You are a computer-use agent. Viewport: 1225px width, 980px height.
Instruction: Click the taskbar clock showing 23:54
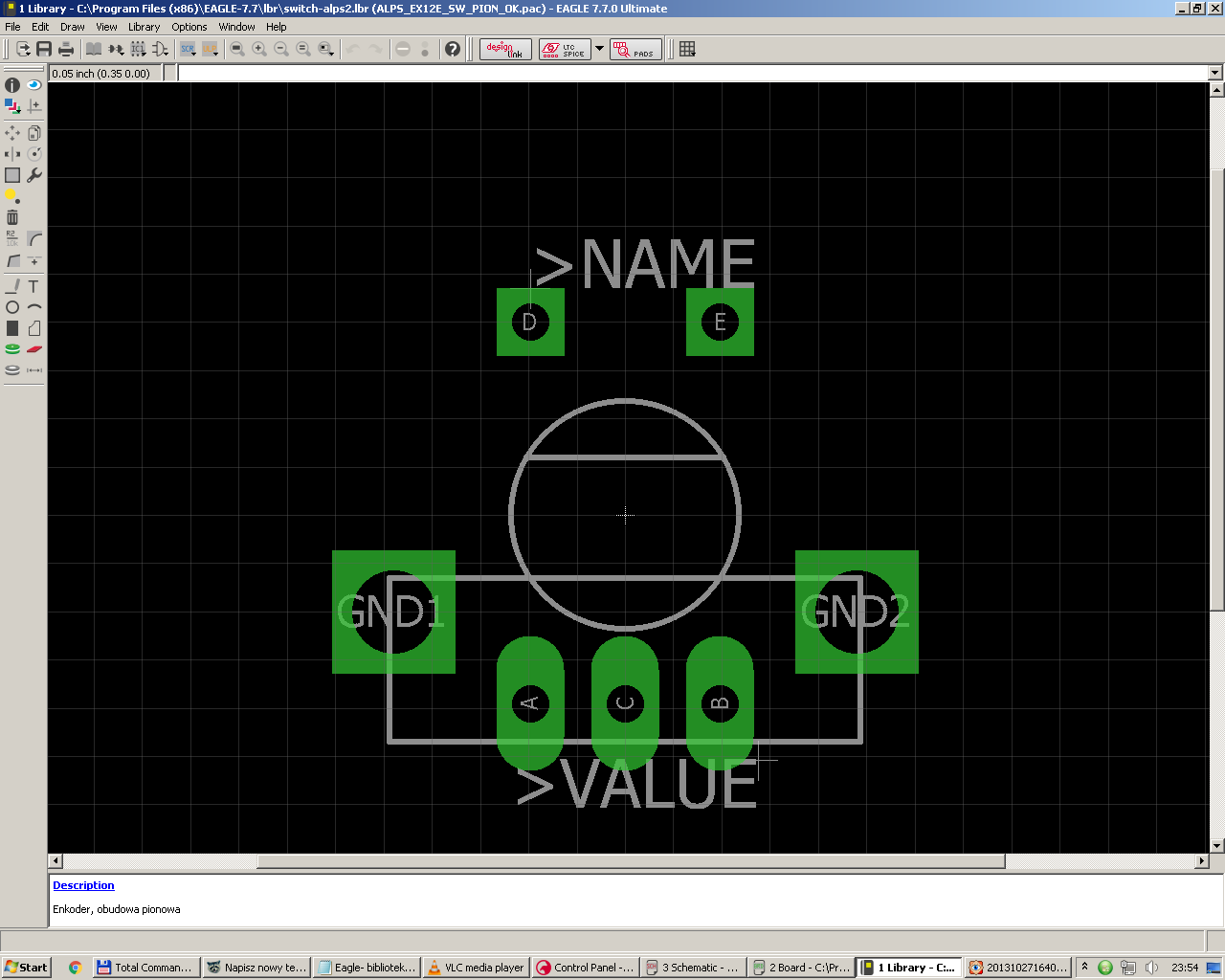[1185, 968]
